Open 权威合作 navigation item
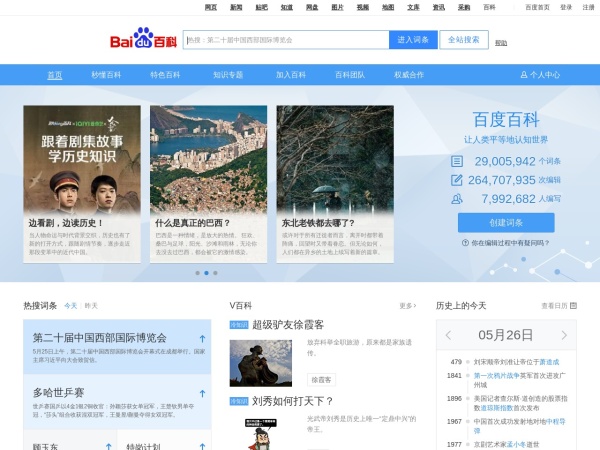The height and width of the screenshot is (450, 600). [409, 75]
